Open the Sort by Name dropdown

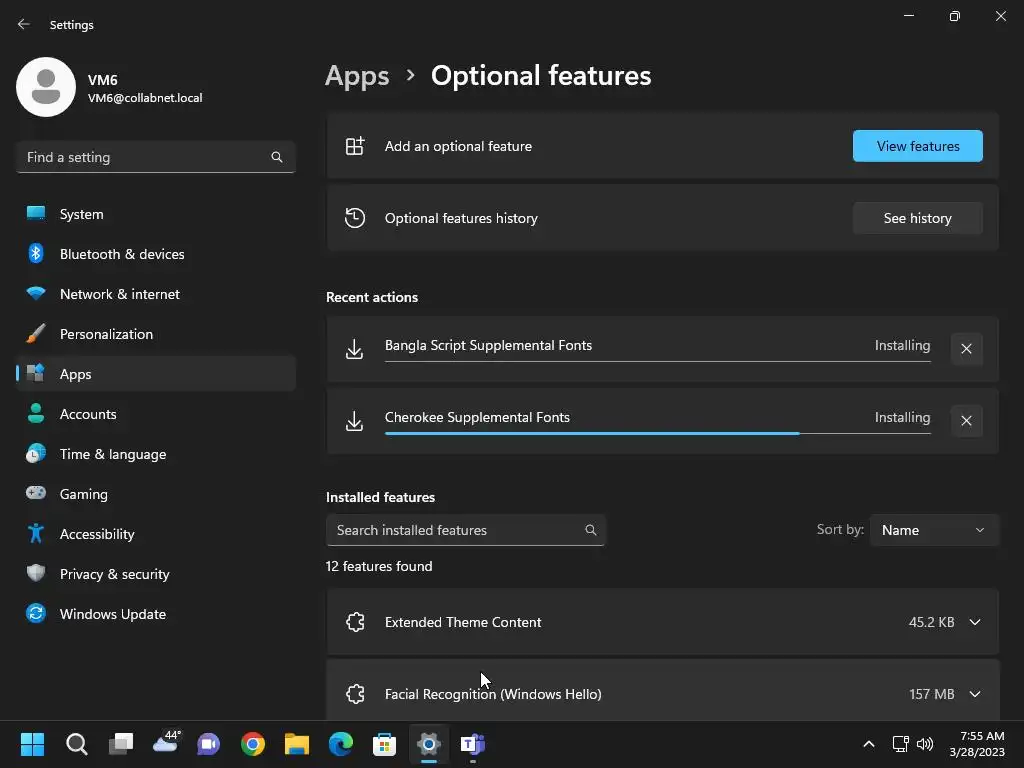(934, 530)
